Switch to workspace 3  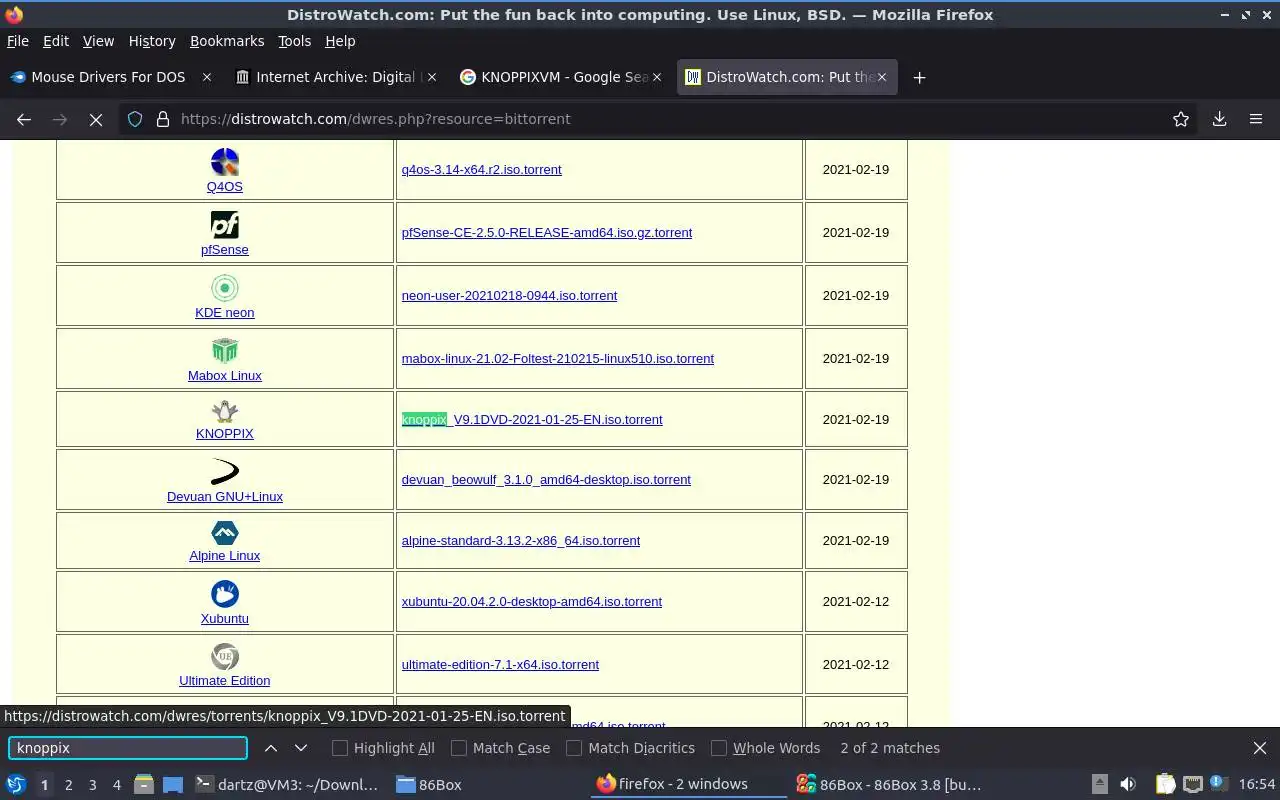coord(92,785)
